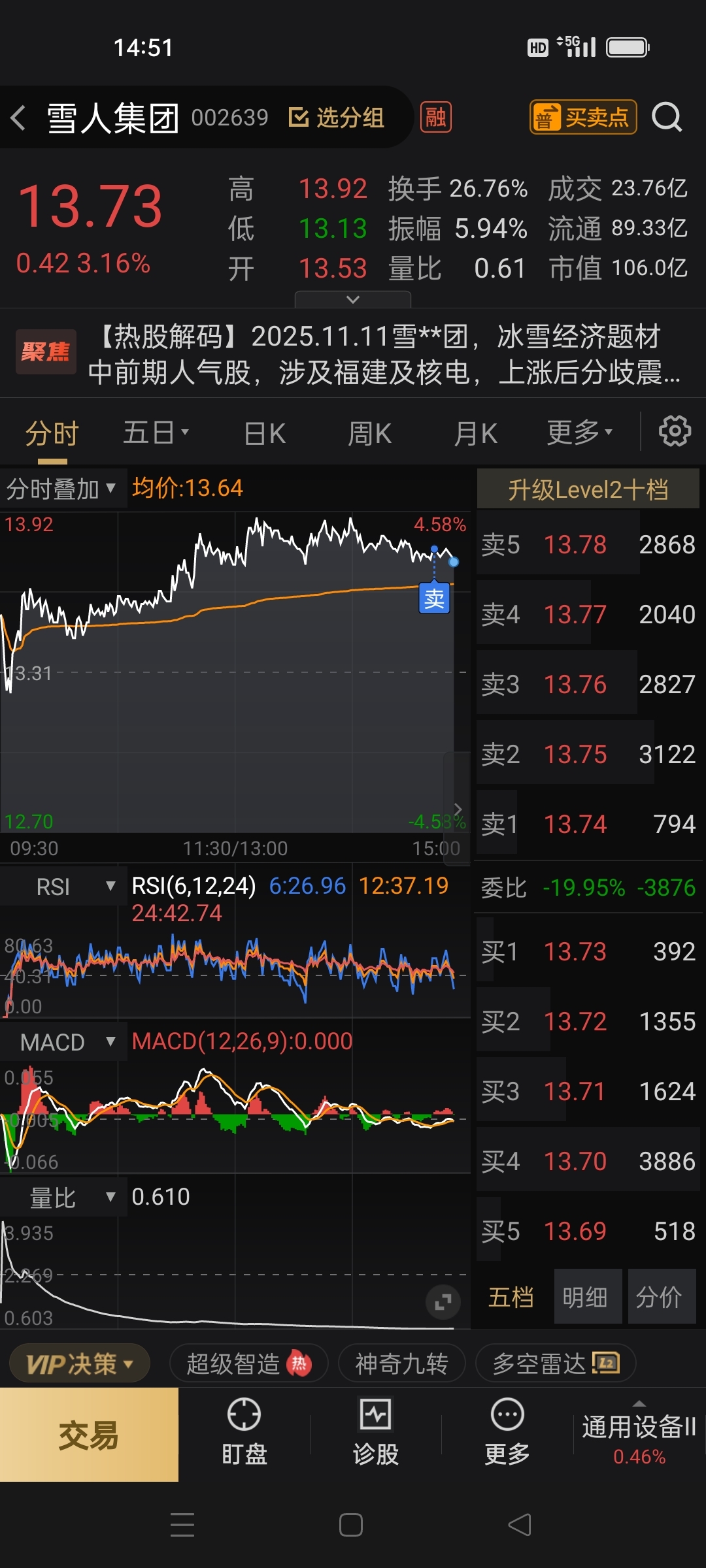Select the 分价 tab
This screenshot has width=706, height=1568.
coord(662,1297)
